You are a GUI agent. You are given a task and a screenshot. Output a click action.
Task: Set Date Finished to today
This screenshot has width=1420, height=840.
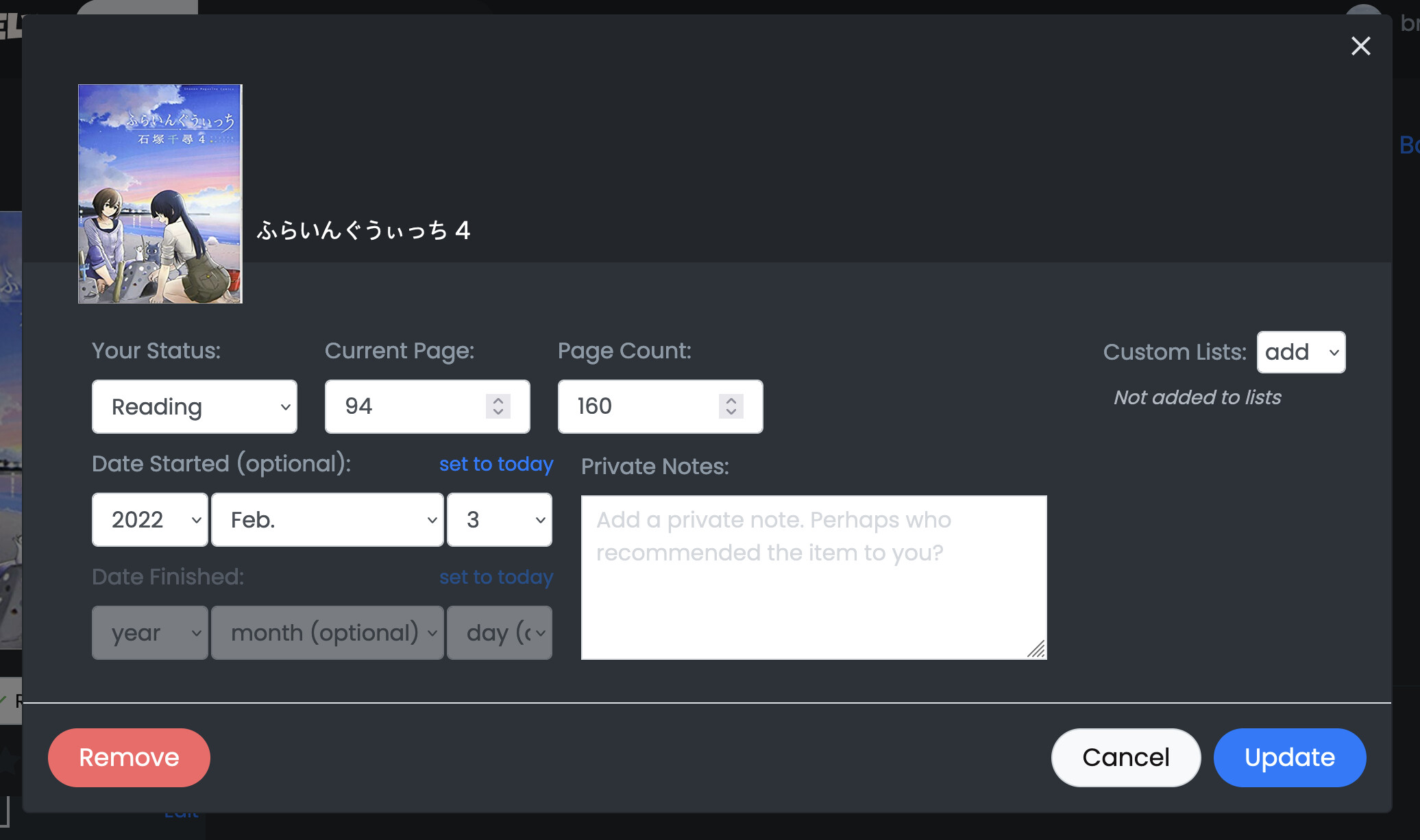click(x=495, y=577)
